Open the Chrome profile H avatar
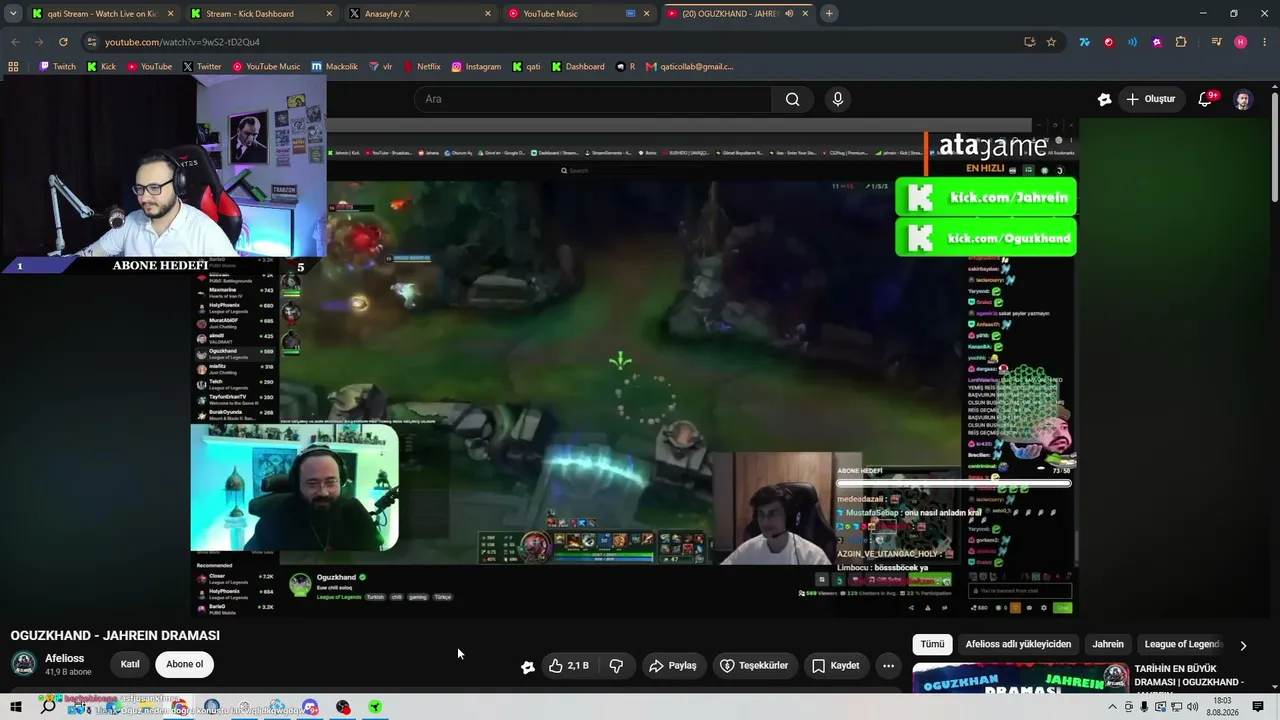Screen dimensions: 1280x720 click(x=1241, y=42)
